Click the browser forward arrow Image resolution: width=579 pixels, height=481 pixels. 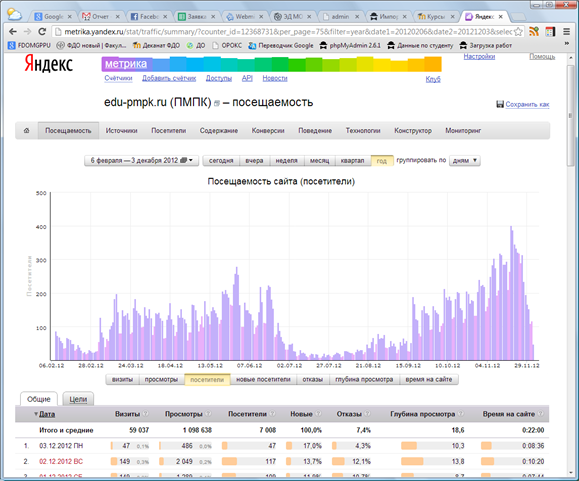click(28, 32)
